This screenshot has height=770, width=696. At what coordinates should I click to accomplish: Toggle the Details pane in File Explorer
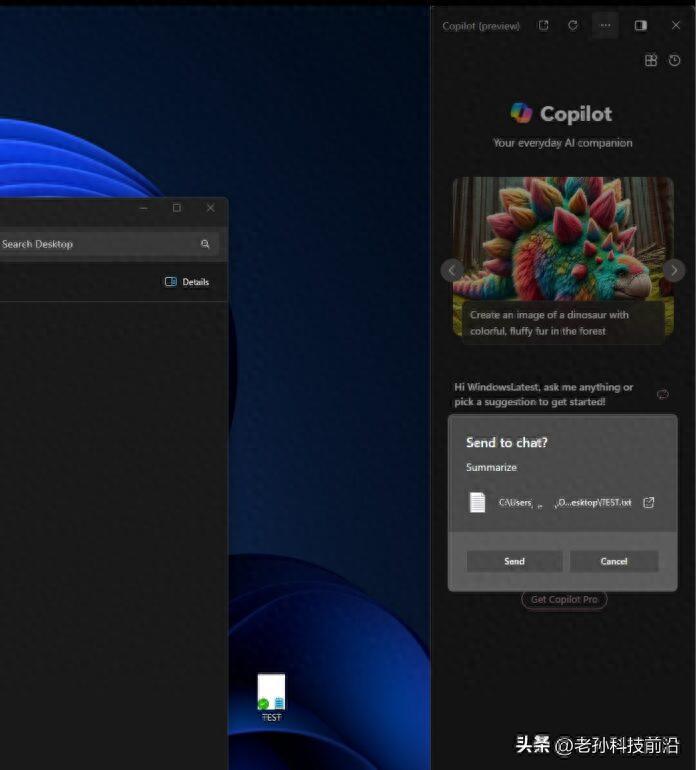pos(187,282)
